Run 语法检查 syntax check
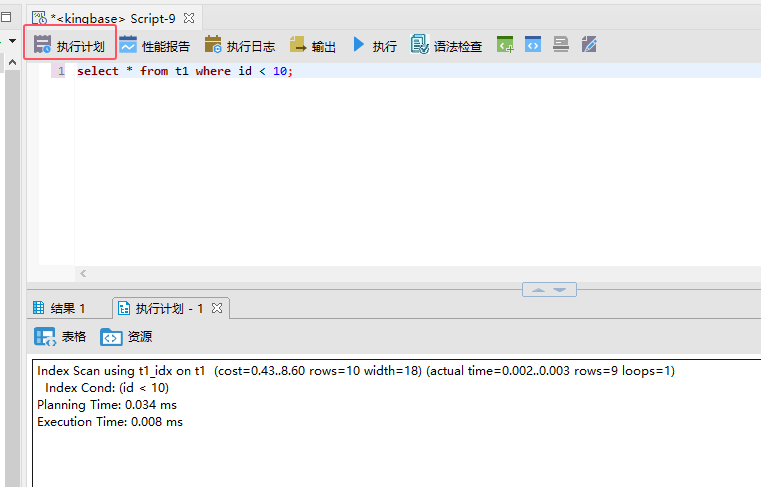The width and height of the screenshot is (761, 487). 447,46
